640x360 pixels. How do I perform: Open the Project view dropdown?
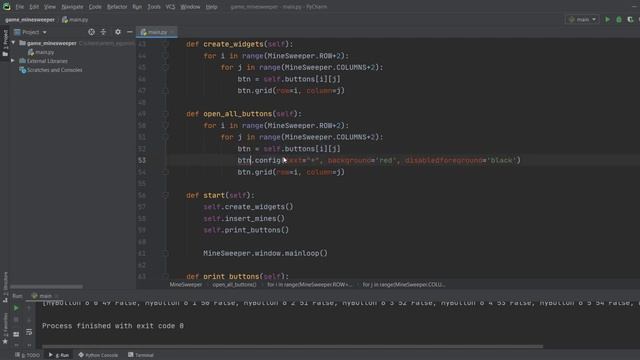(31, 32)
